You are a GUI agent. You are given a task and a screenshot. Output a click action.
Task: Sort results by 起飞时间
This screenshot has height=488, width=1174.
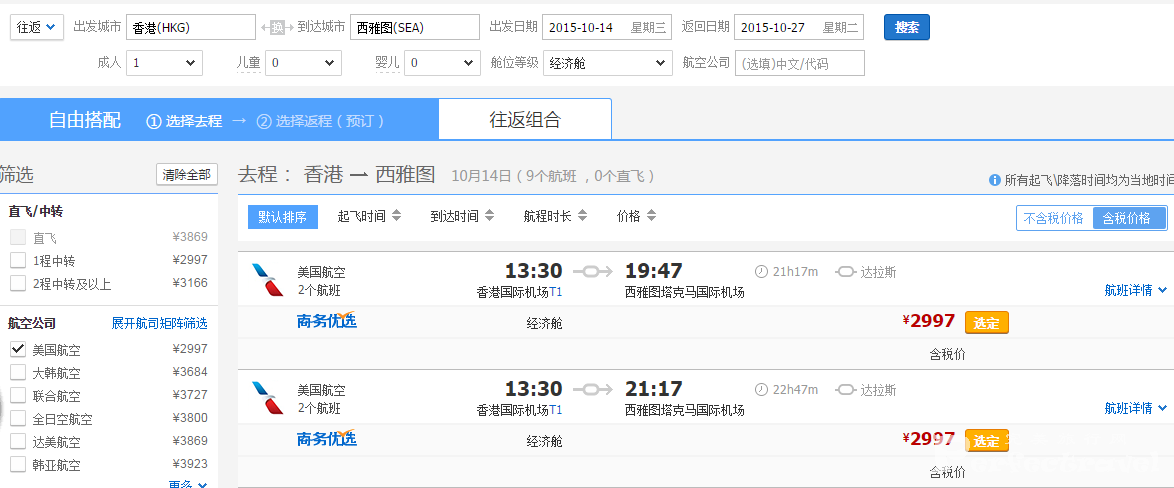362,216
